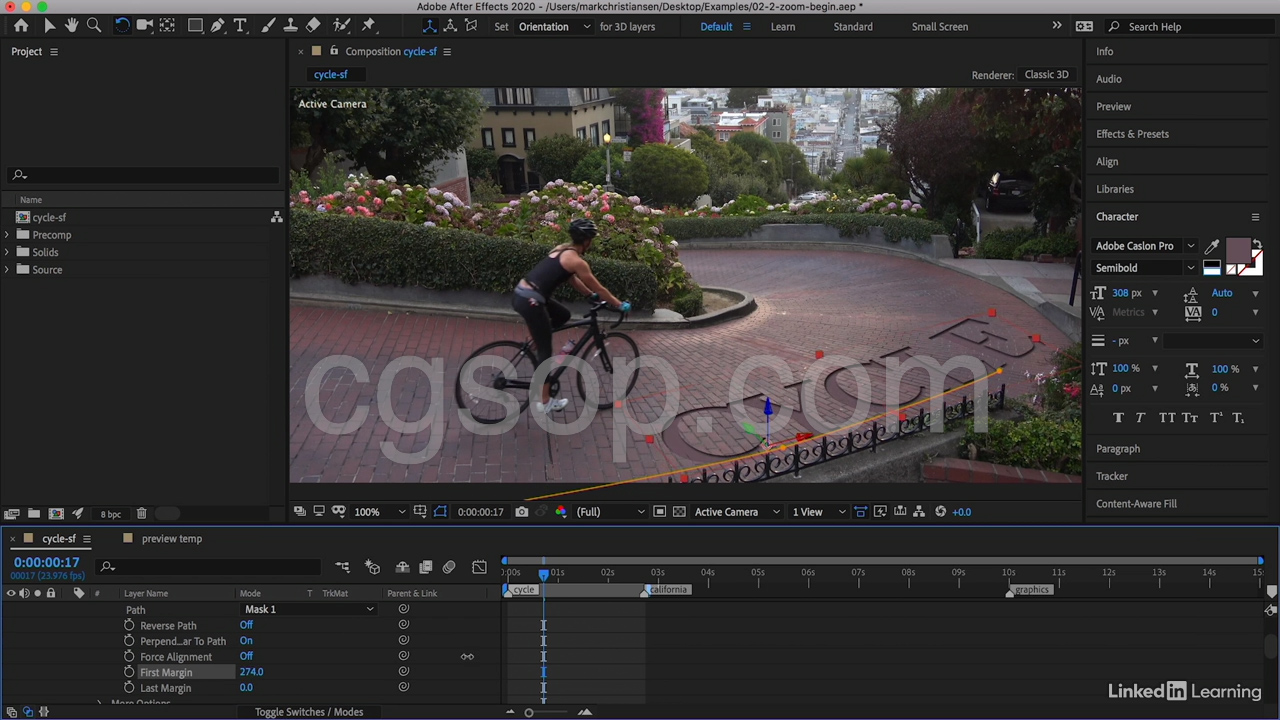Open the Adobe Caslon Pro font dropdown

1145,246
